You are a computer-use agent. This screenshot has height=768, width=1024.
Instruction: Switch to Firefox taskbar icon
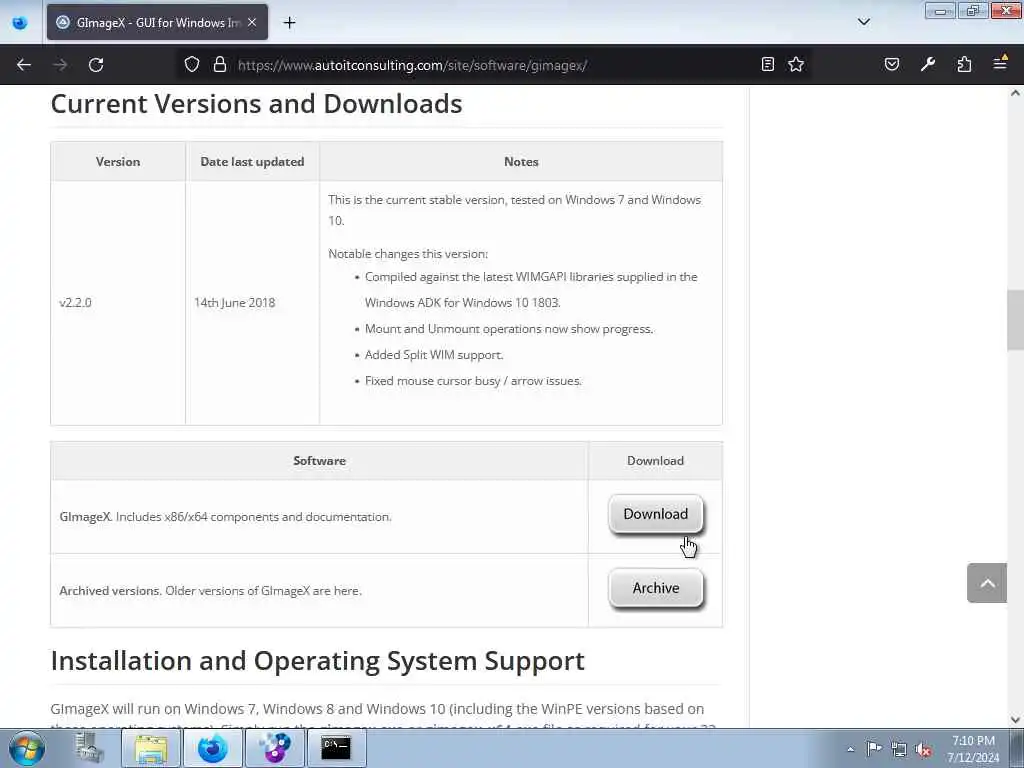[212, 748]
